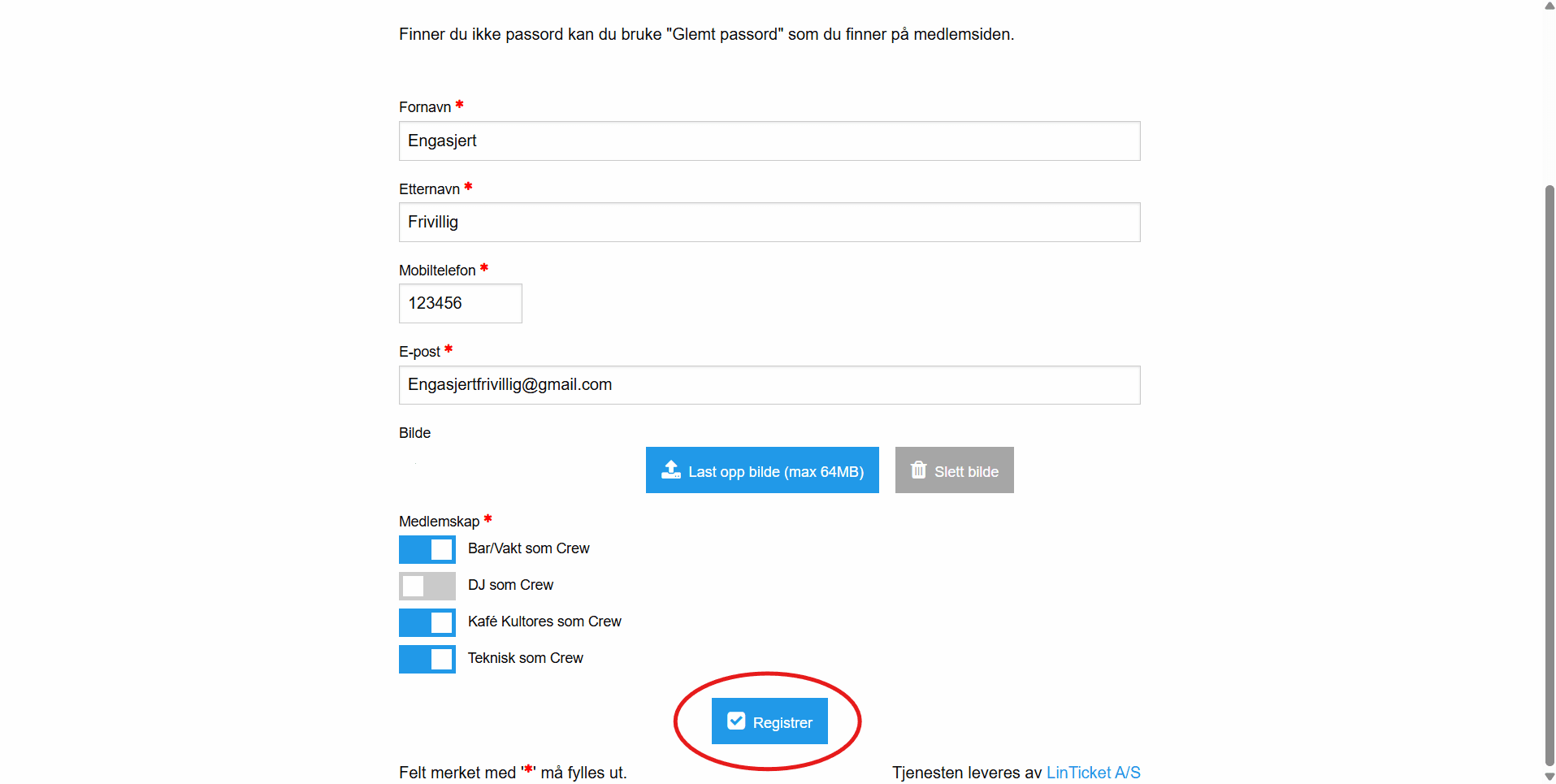
Task: Click the Teknisk som Crew label text
Action: click(525, 658)
